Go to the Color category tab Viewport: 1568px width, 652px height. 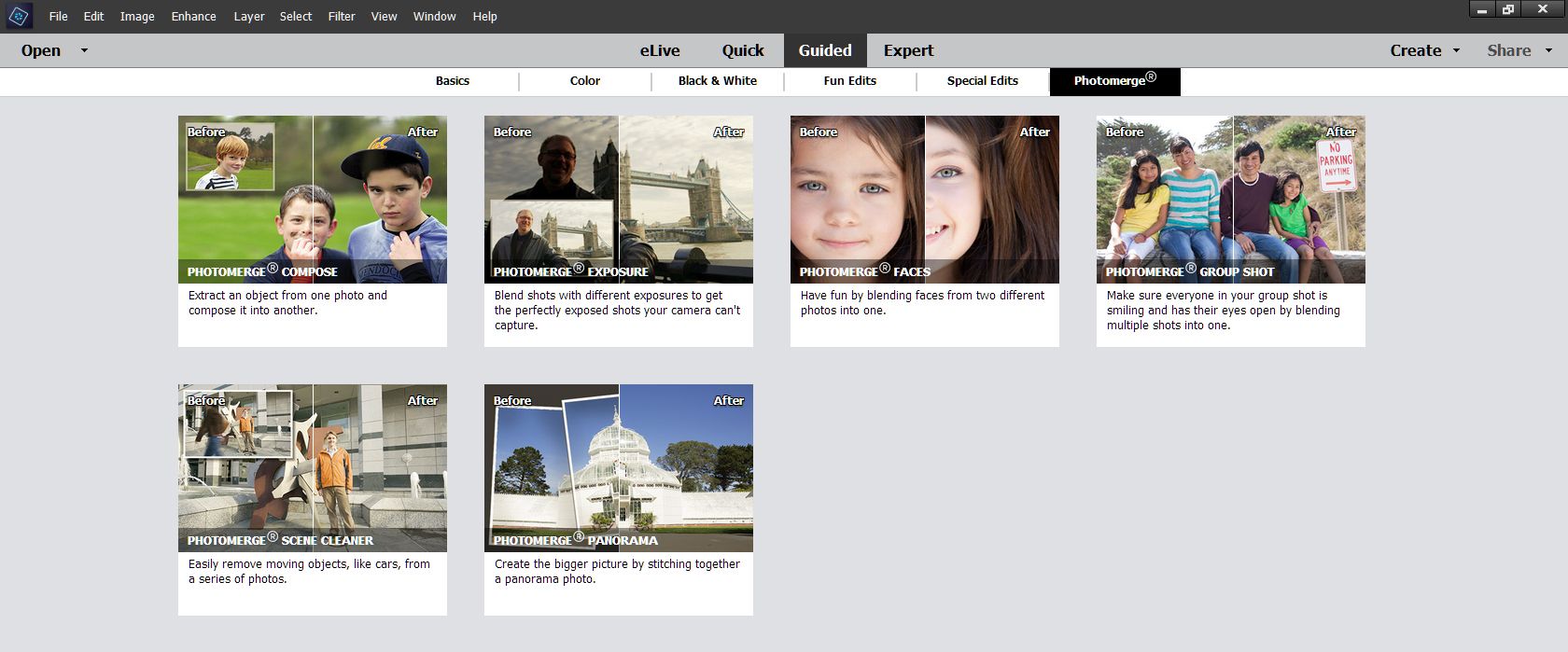point(585,81)
